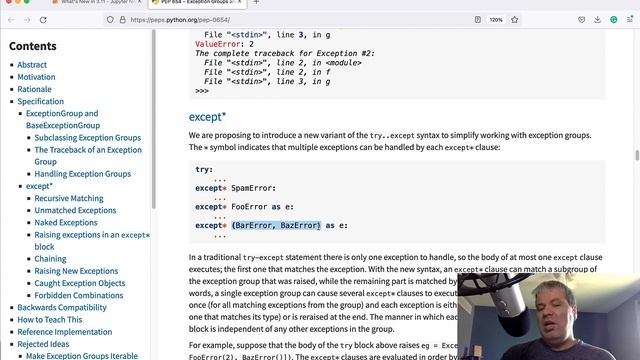Click the padlock site info icon
This screenshot has width=640, height=360.
122,20
